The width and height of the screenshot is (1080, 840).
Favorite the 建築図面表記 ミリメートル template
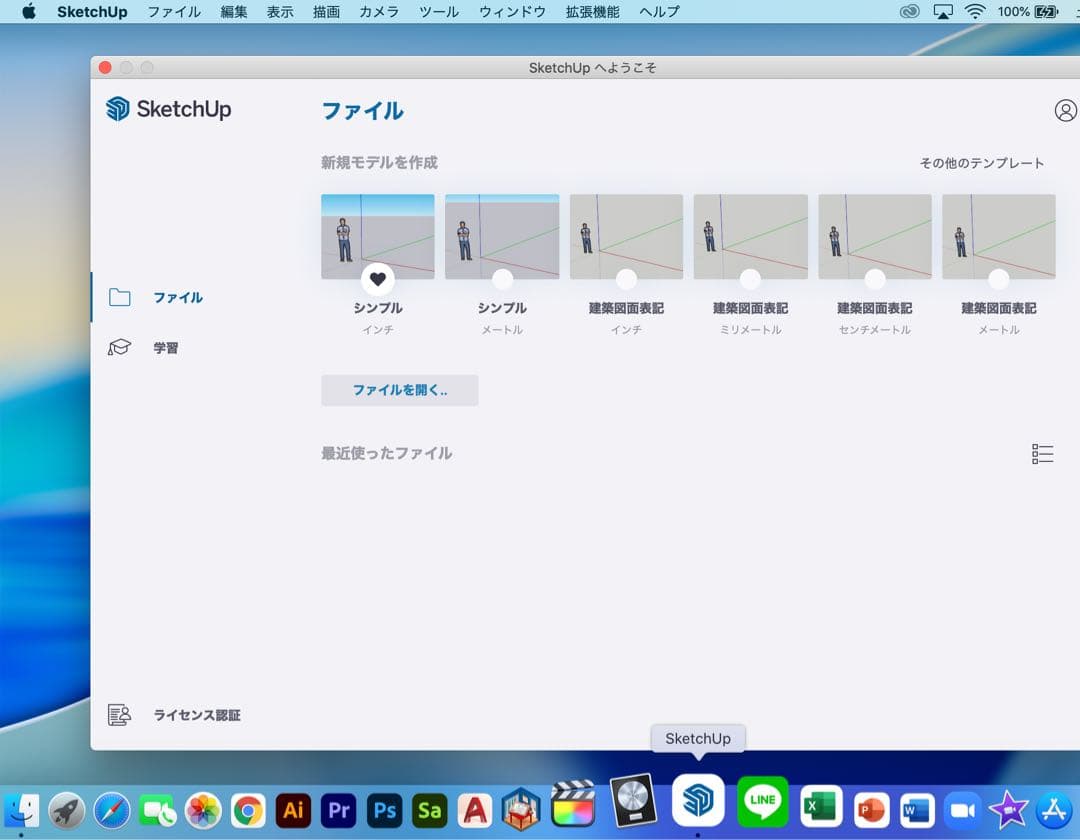(751, 279)
